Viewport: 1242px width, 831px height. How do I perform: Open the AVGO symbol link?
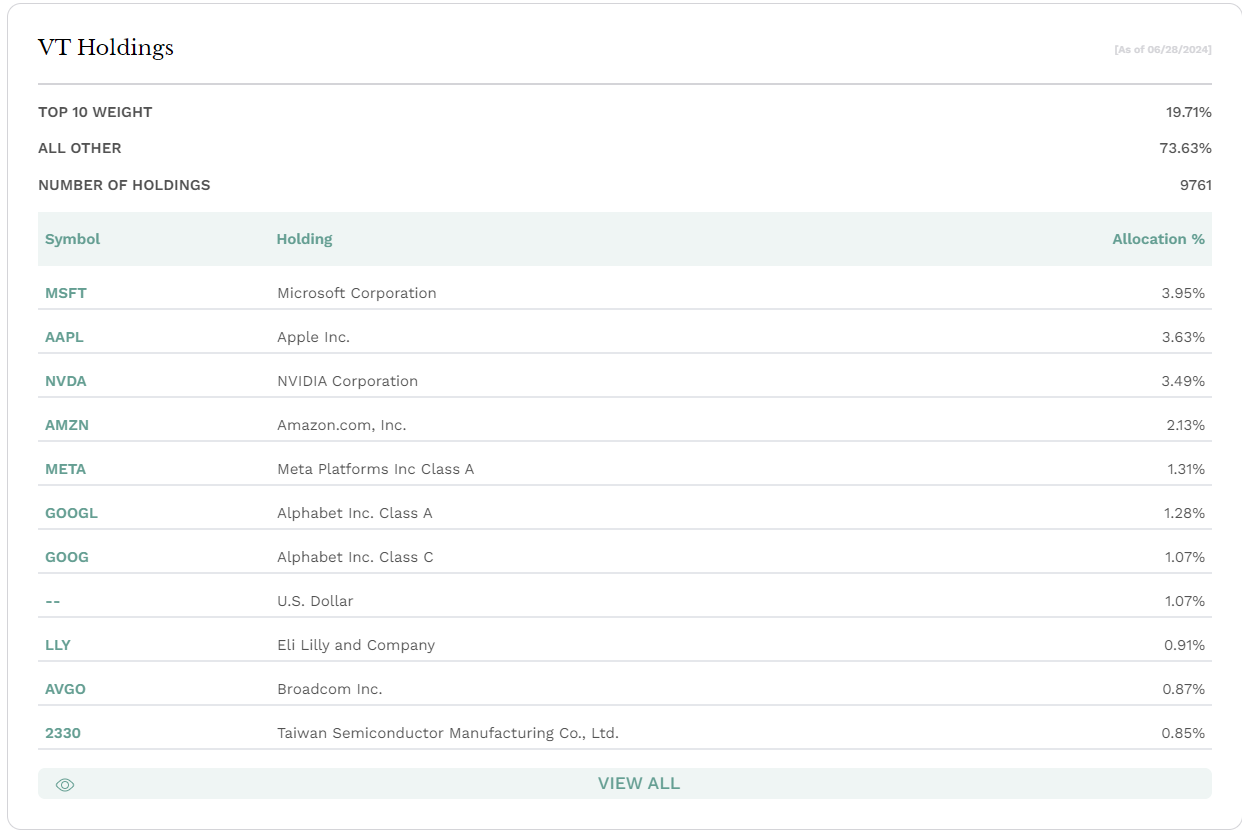[66, 689]
